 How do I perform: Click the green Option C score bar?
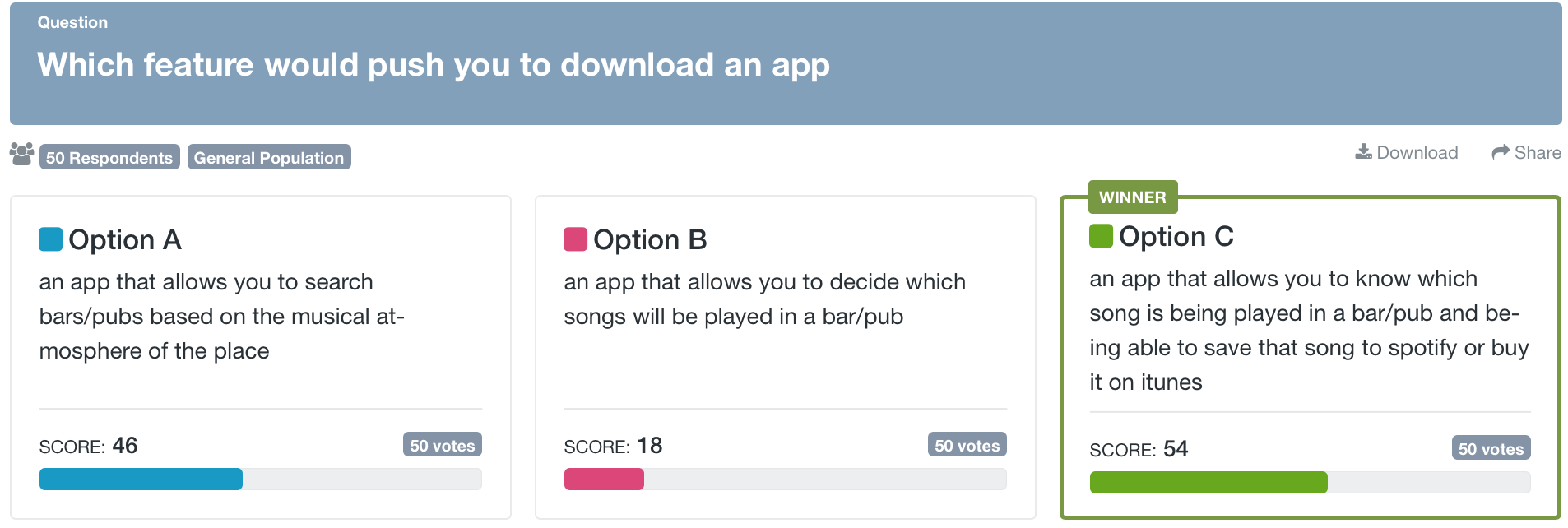[x=1208, y=483]
